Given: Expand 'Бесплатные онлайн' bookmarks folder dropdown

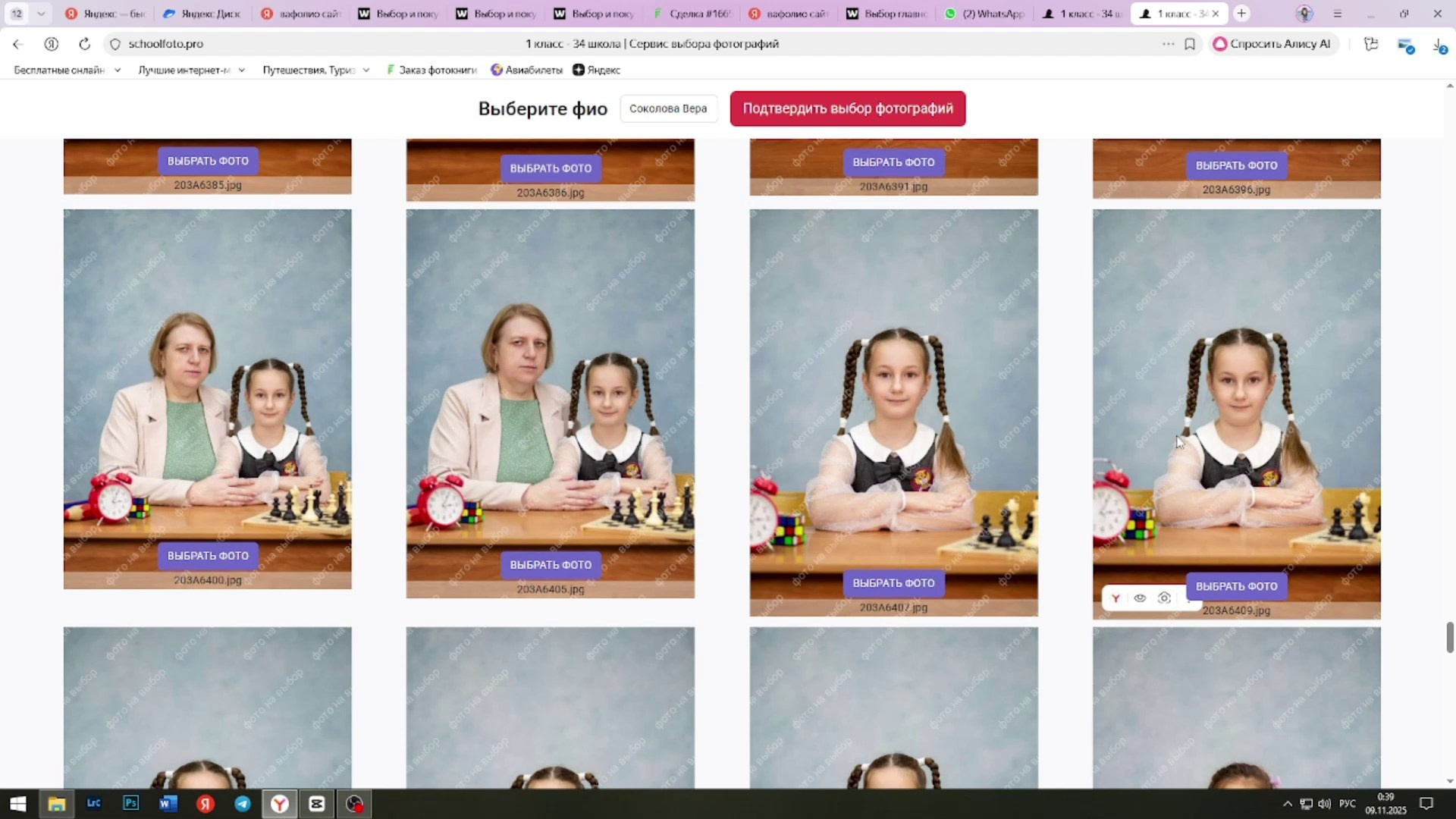Looking at the screenshot, I should click(x=118, y=70).
